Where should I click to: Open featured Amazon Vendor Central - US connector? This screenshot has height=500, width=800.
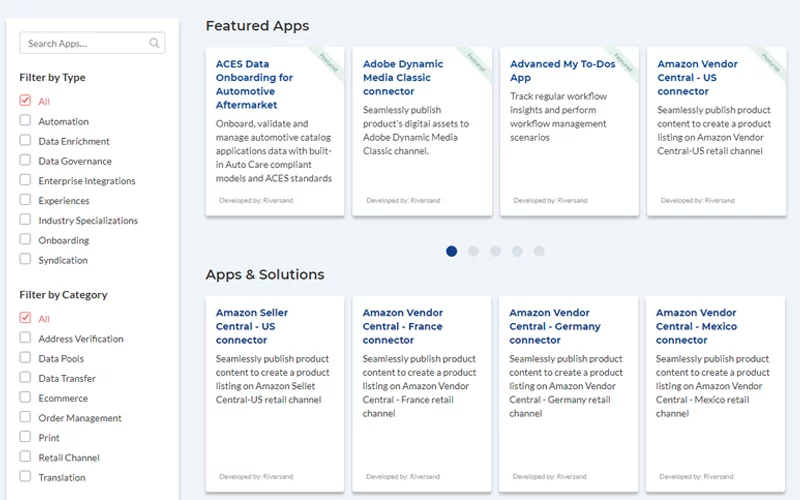coord(697,78)
